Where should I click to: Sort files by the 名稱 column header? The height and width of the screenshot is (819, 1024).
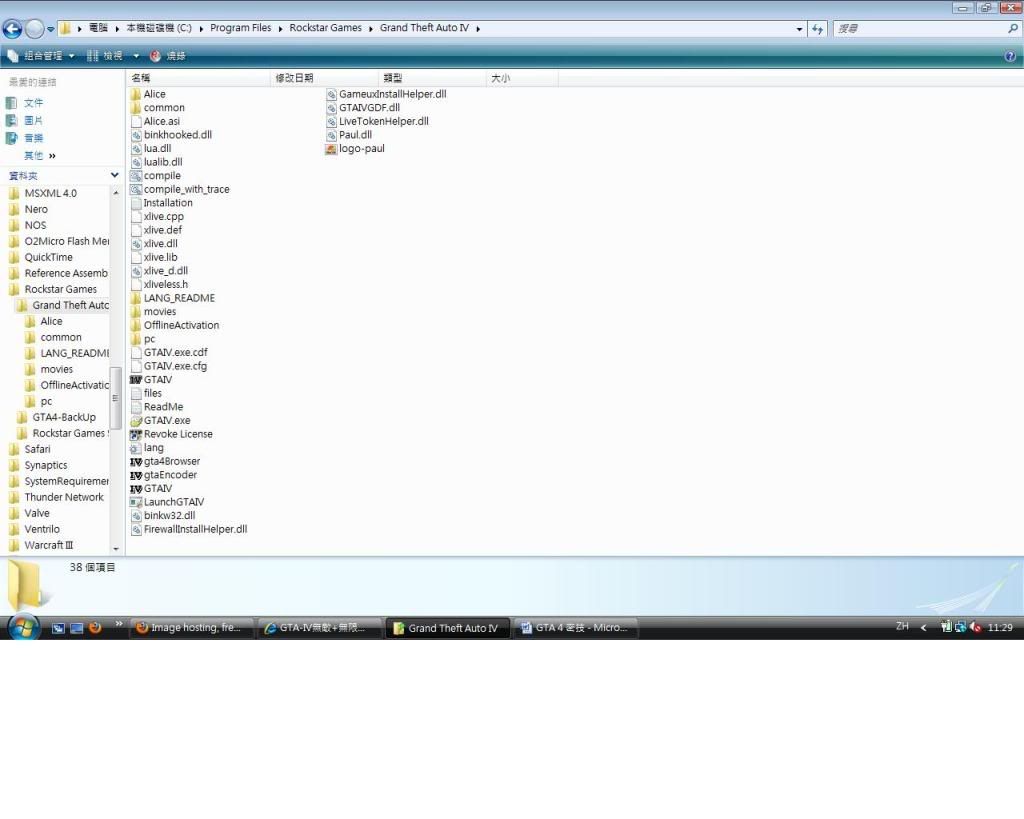pos(142,78)
